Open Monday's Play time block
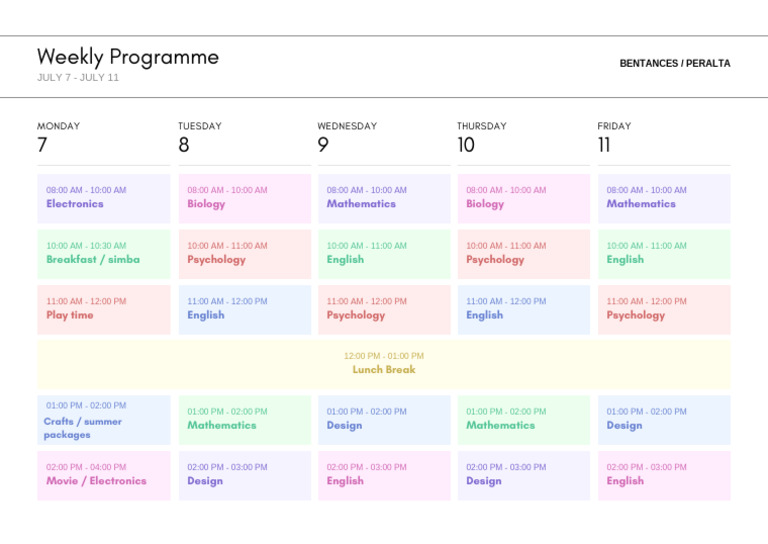The width and height of the screenshot is (768, 544). click(104, 309)
